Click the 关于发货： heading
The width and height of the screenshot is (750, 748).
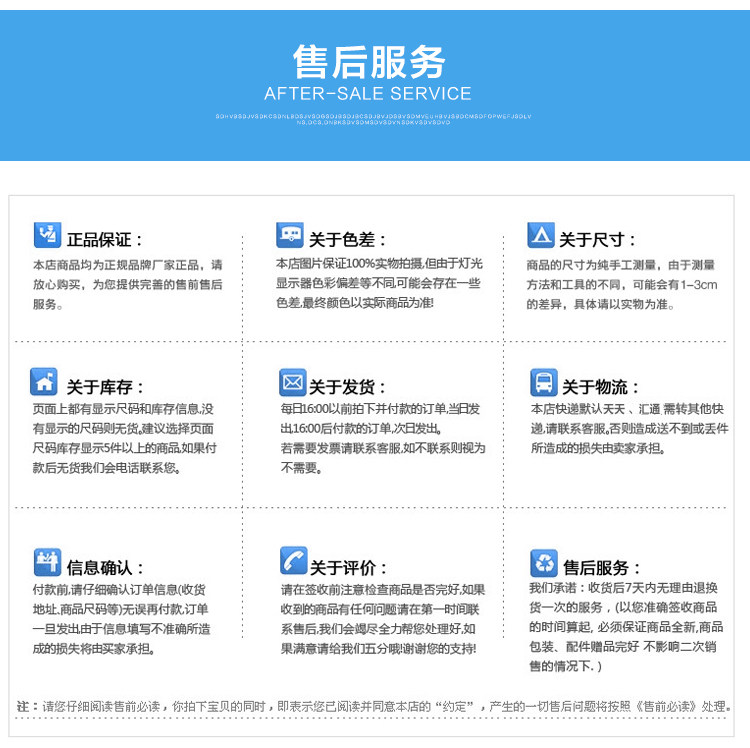347,387
